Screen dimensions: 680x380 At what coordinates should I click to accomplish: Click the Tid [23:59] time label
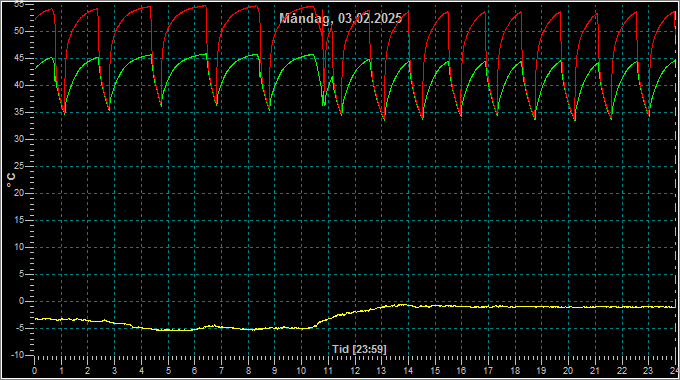[359, 349]
